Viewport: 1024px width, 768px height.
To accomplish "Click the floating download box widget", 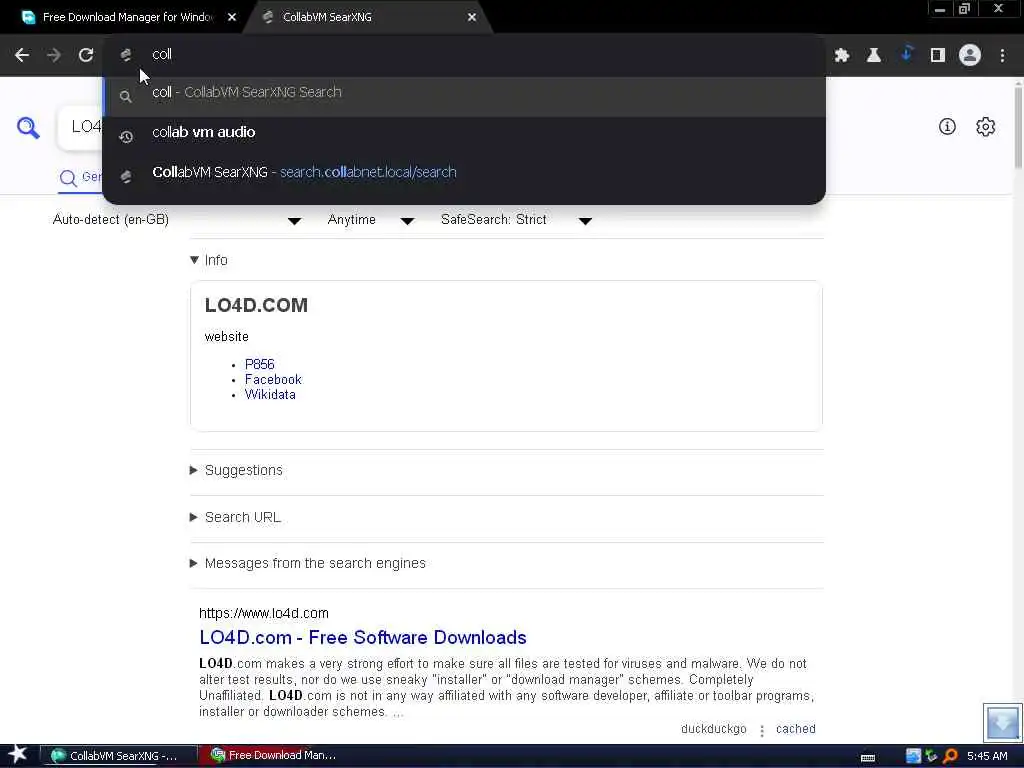I will pyautogui.click(x=1002, y=722).
